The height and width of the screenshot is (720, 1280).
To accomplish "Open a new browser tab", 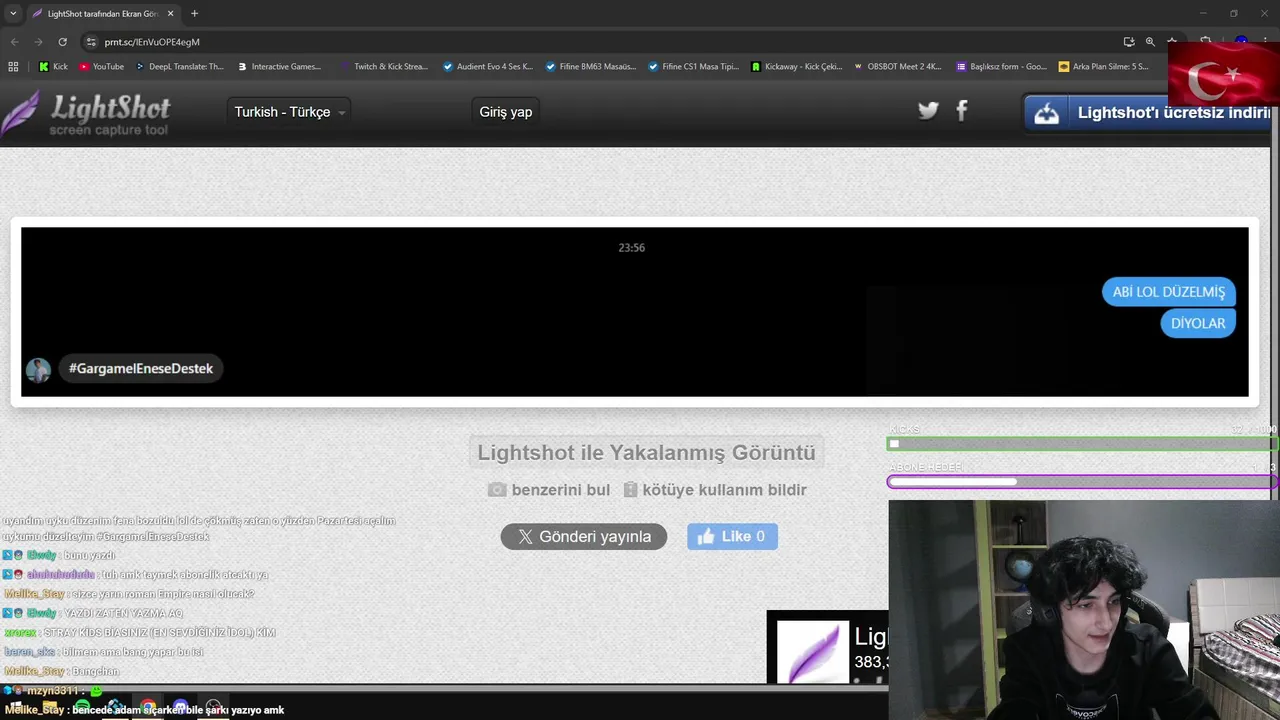I will [x=194, y=14].
